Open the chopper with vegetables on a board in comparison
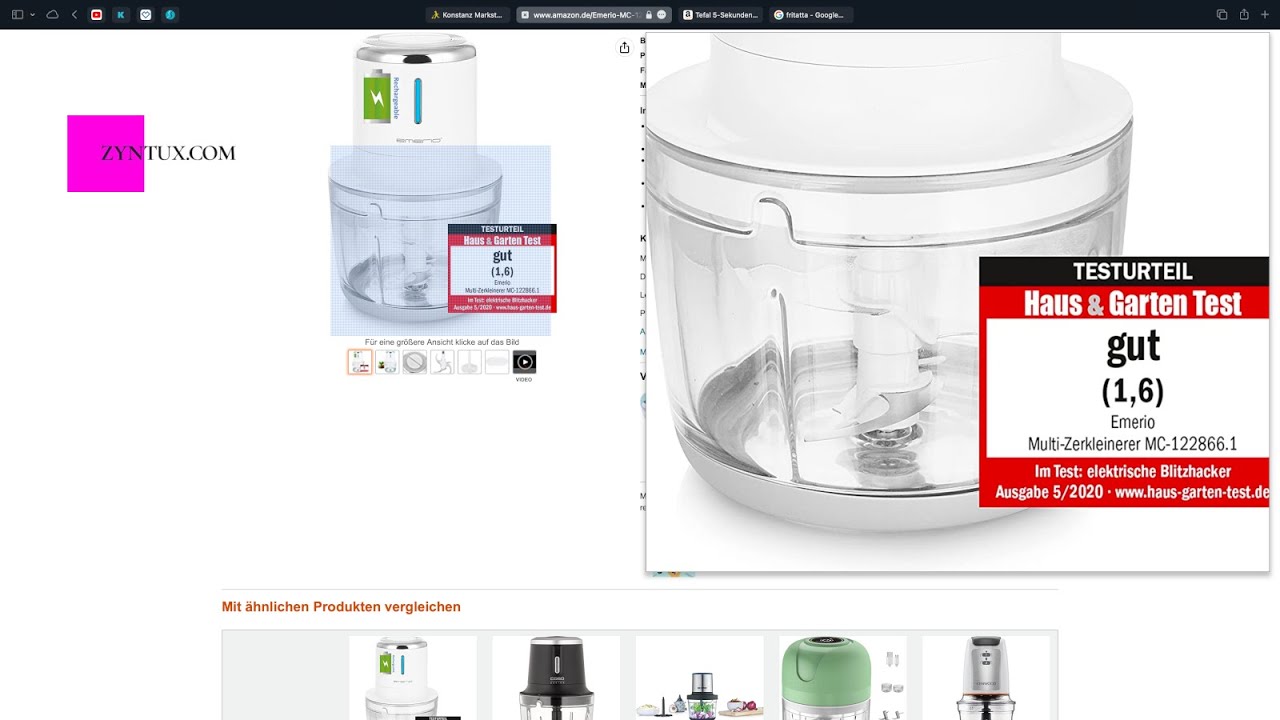This screenshot has height=720, width=1280. coord(700,678)
